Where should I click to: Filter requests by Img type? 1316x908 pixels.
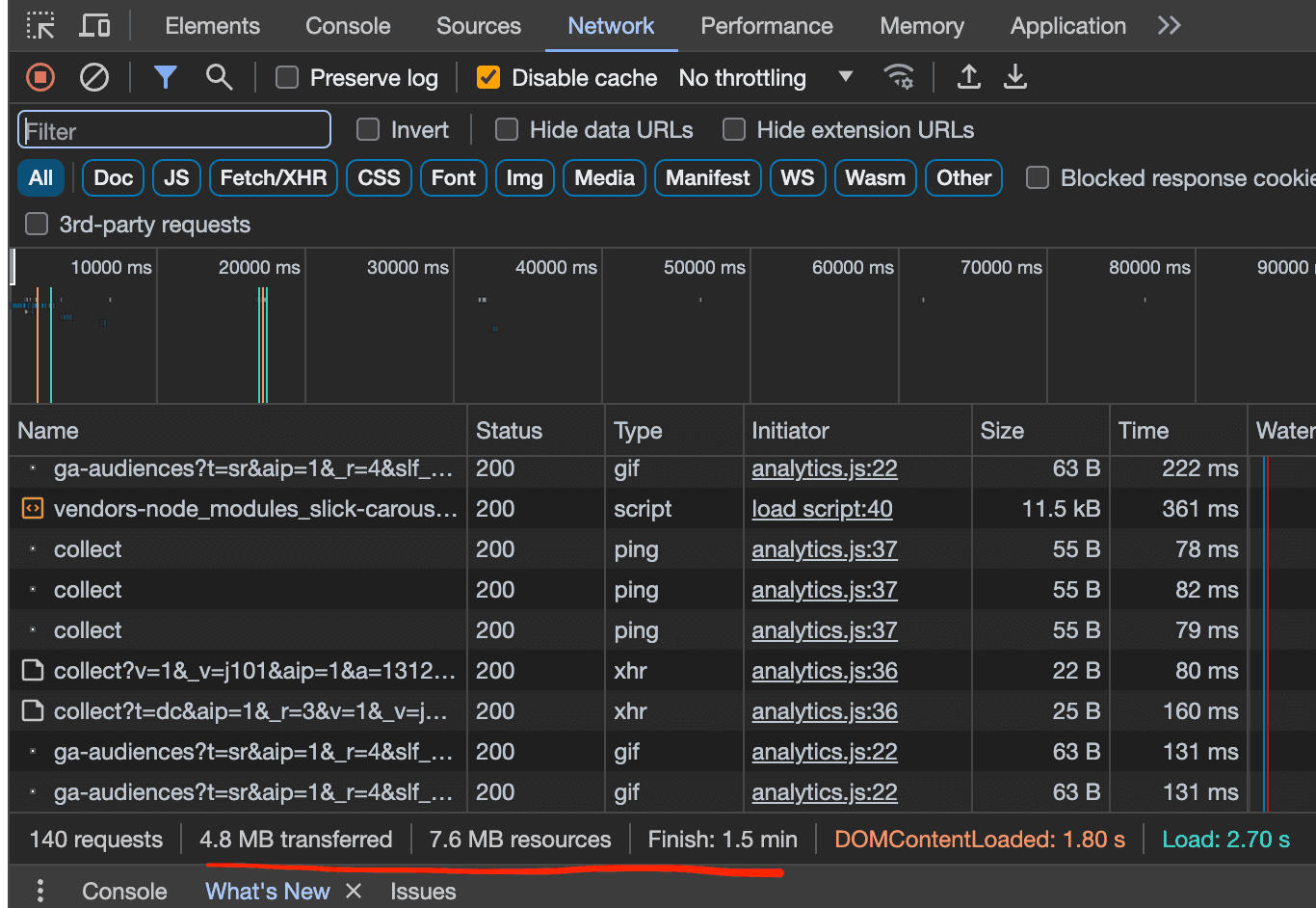(525, 177)
